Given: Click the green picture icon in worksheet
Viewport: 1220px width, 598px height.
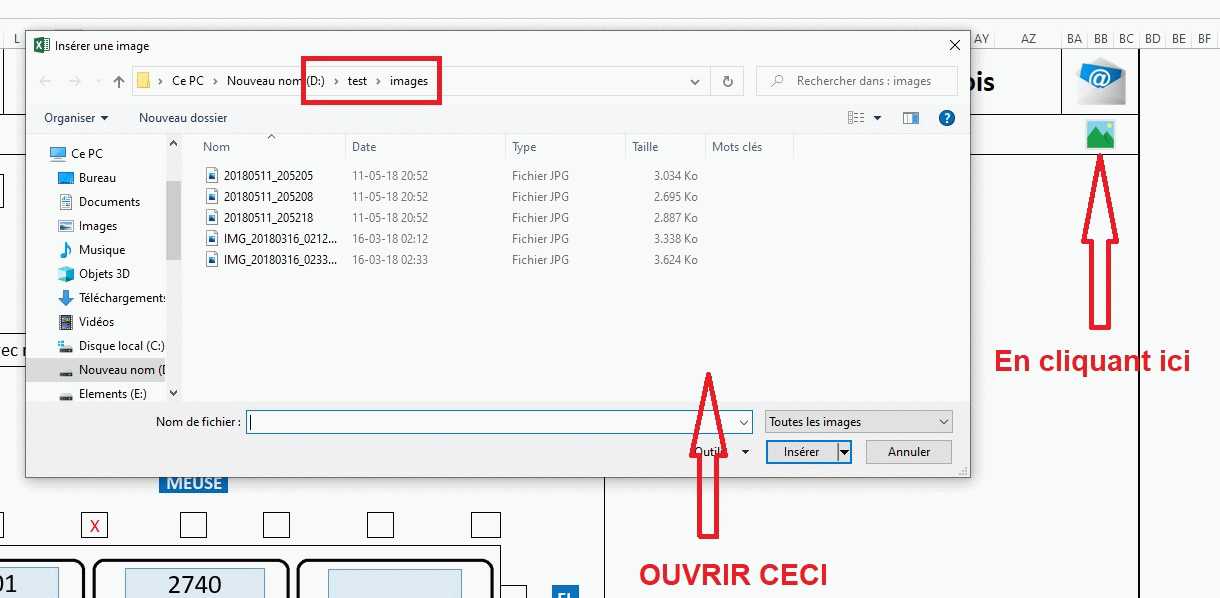Looking at the screenshot, I should point(1100,135).
